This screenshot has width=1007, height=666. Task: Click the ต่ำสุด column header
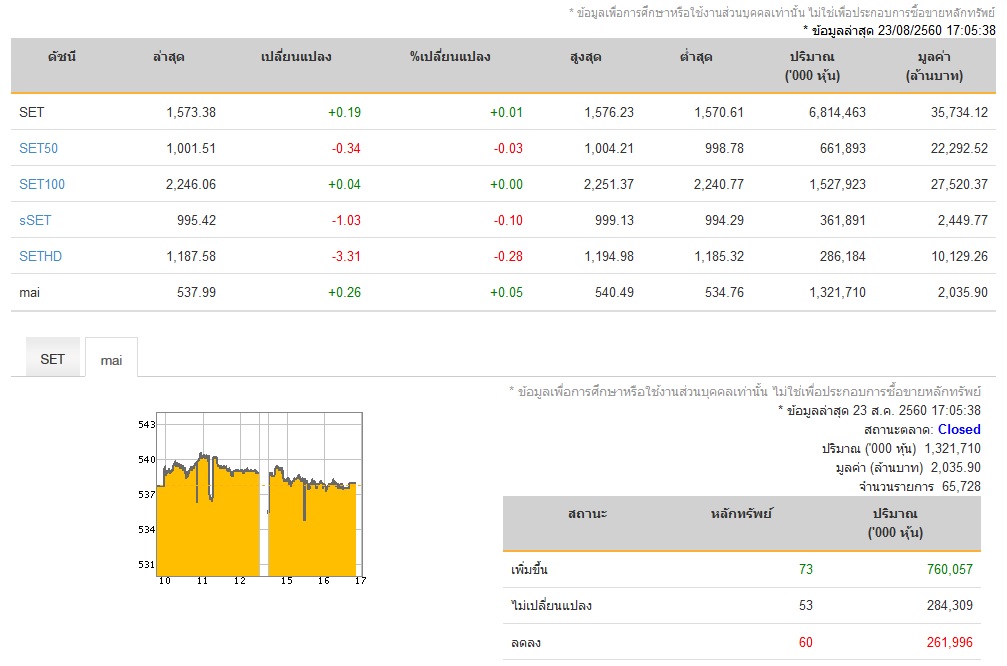tap(696, 57)
